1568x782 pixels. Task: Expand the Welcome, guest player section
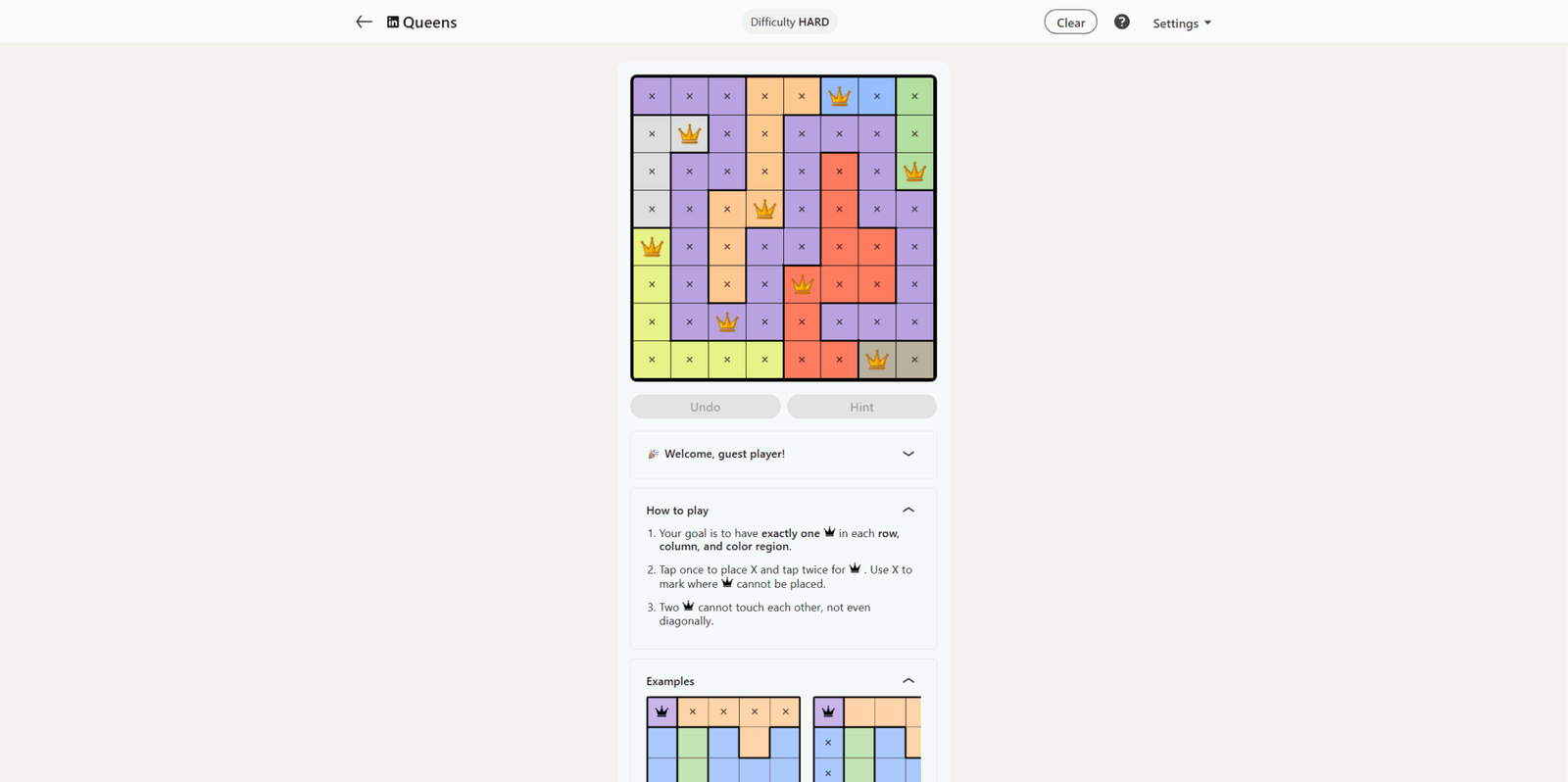coord(907,454)
